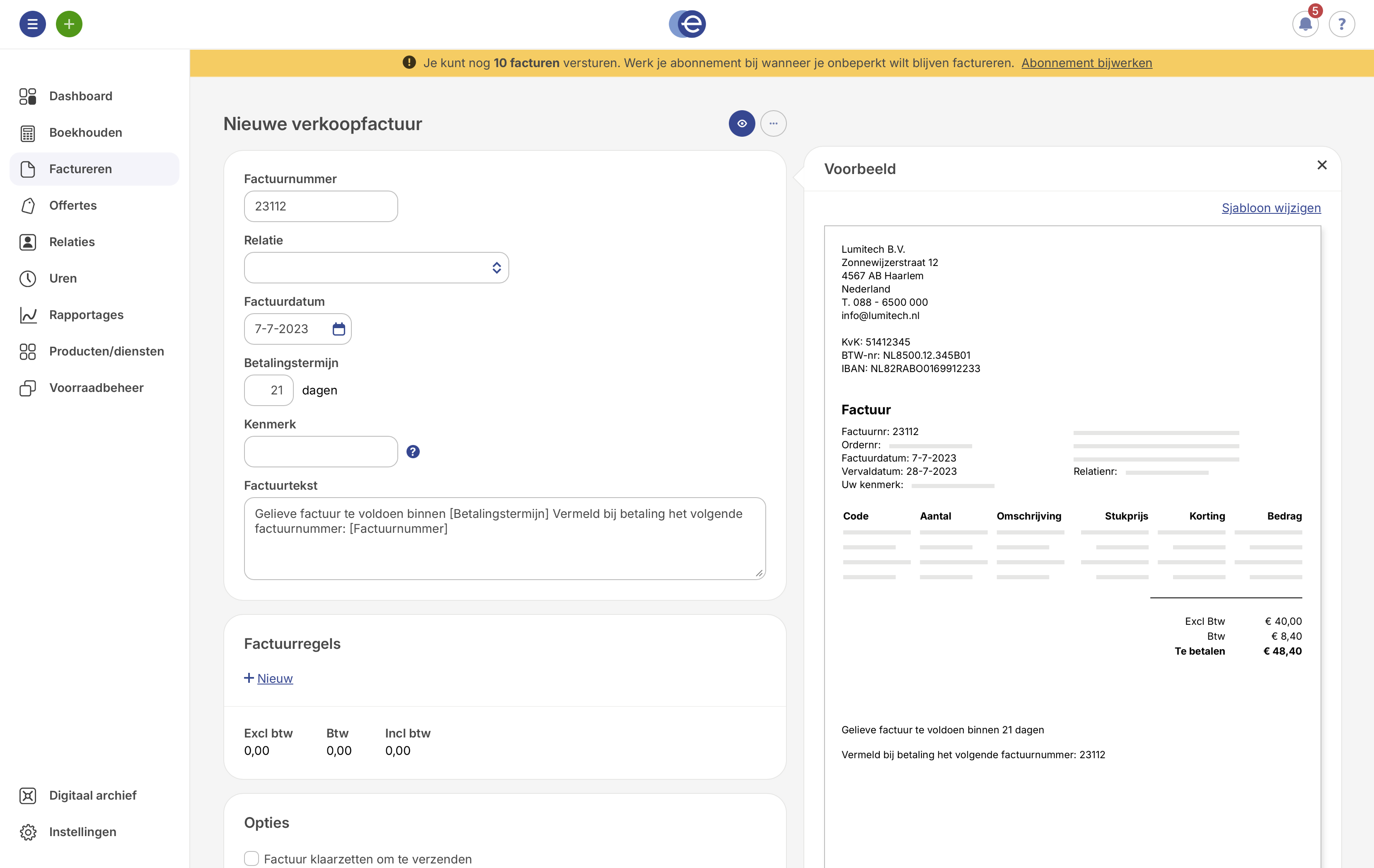Open the notifications bell
Screen dimensions: 1374x868
(1304, 24)
